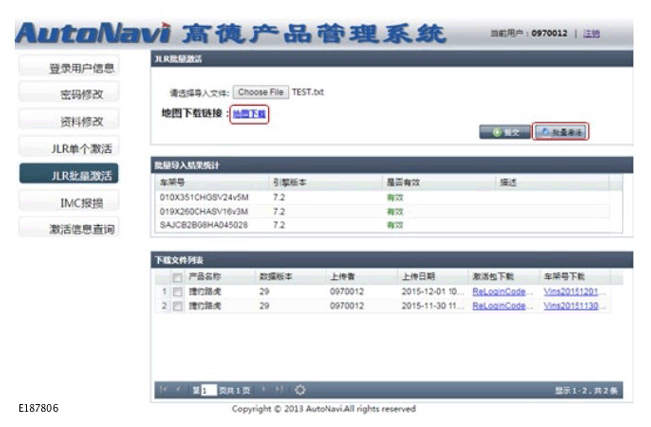Viewport: 651px width, 427px height.
Task: Click the 是否有效 column header
Action: coord(439,182)
